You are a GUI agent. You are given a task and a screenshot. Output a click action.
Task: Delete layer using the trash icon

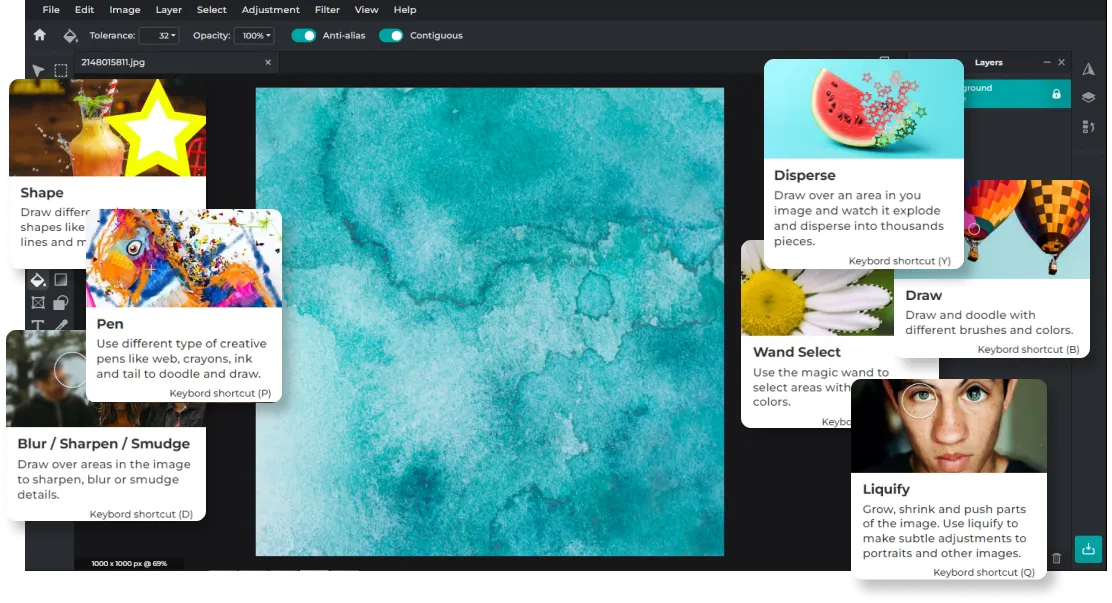pyautogui.click(x=1056, y=558)
